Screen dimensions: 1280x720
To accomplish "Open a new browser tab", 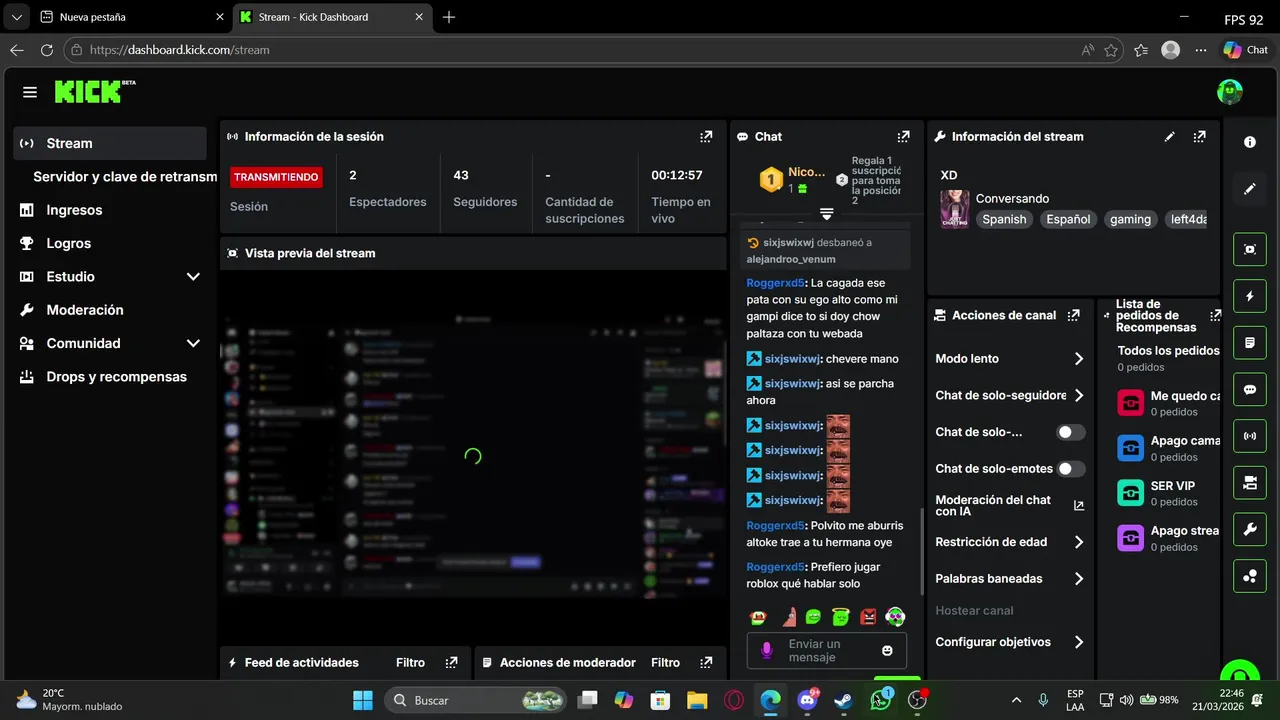I will click(449, 17).
